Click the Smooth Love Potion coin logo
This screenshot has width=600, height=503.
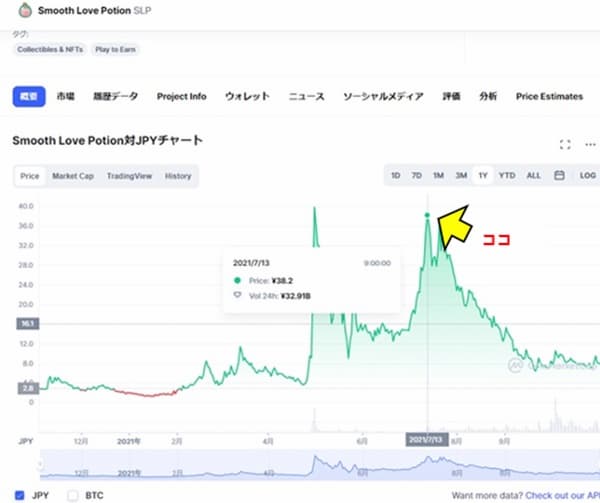coord(18,13)
